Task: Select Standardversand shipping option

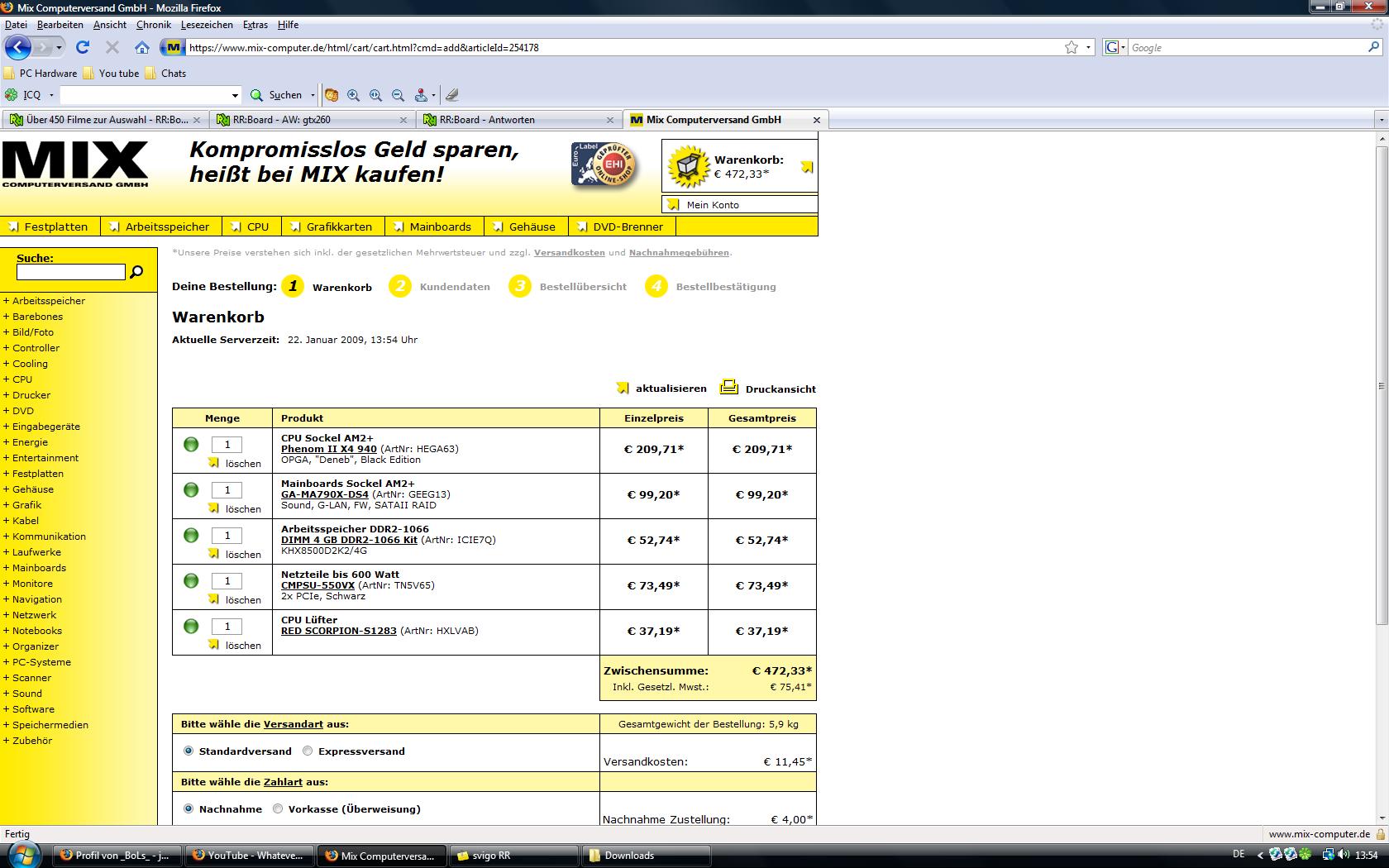Action: [189, 751]
